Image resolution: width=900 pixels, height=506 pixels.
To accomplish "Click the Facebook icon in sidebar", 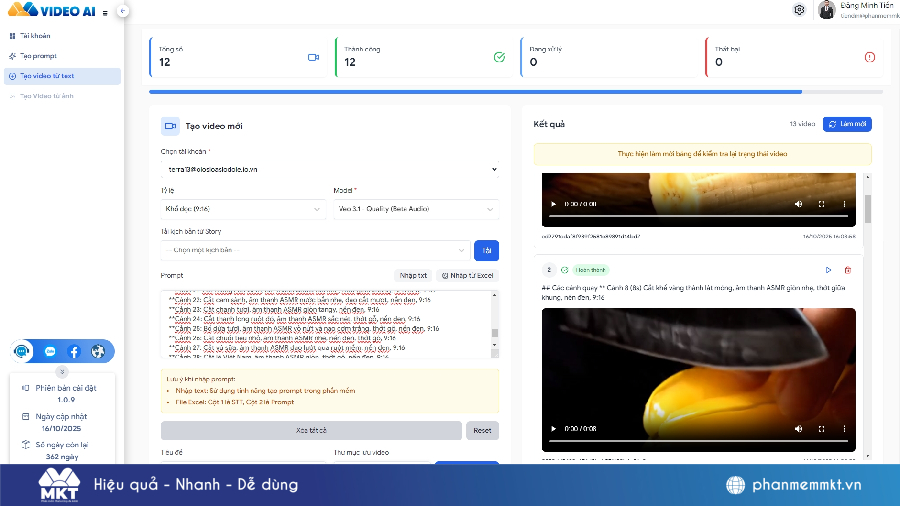I will click(74, 352).
